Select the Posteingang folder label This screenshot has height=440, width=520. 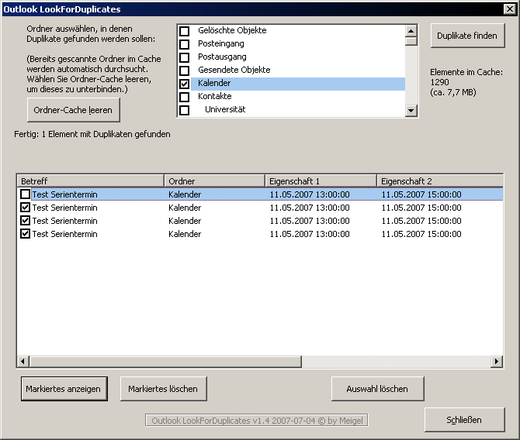click(221, 44)
